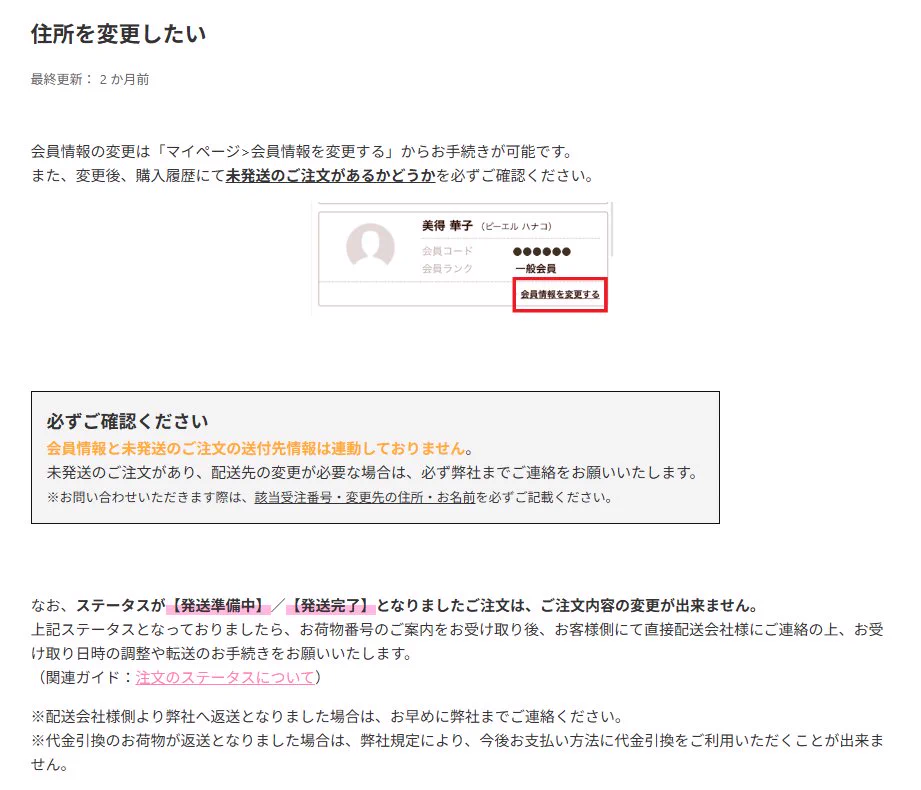Click the highlighted status 【発送準備中】
Image resolution: width=921 pixels, height=790 pixels.
pyautogui.click(x=219, y=606)
